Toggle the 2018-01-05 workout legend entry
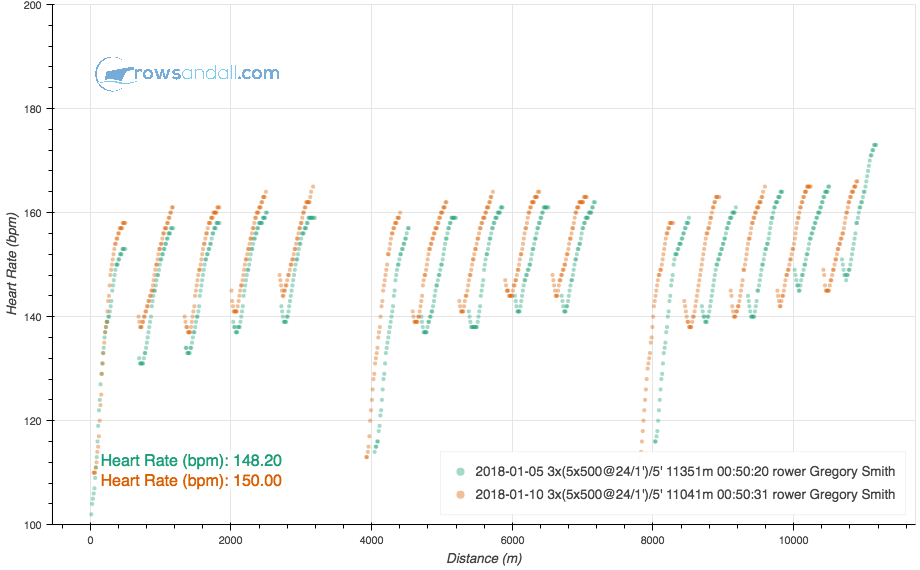The height and width of the screenshot is (570, 920). (685, 471)
